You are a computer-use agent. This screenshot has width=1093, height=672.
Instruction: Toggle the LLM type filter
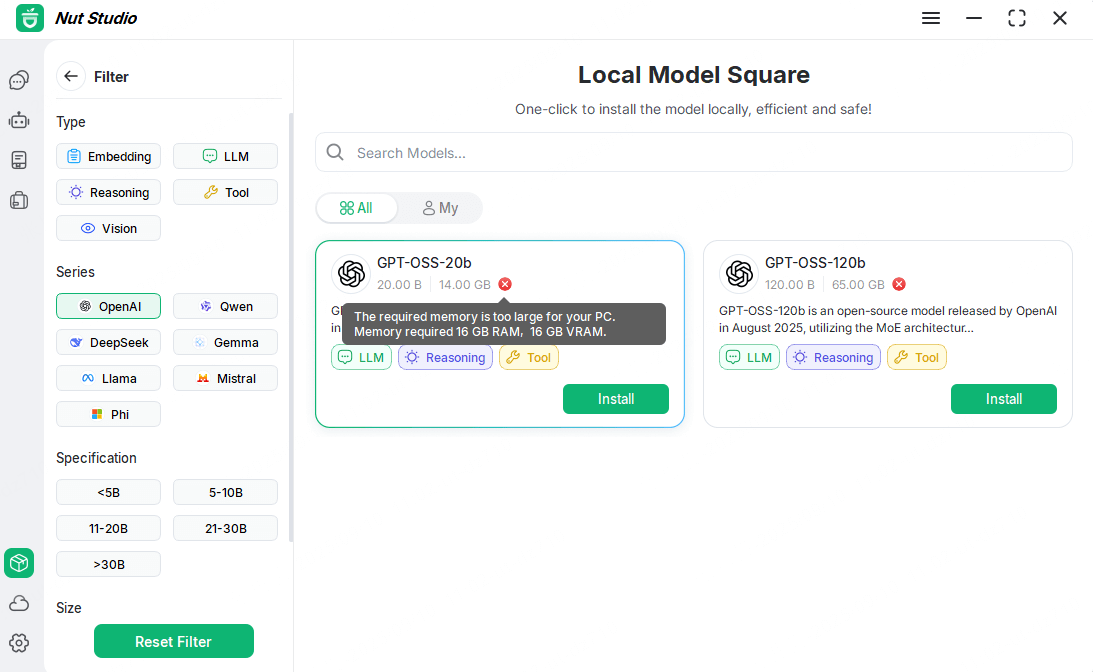click(x=225, y=156)
